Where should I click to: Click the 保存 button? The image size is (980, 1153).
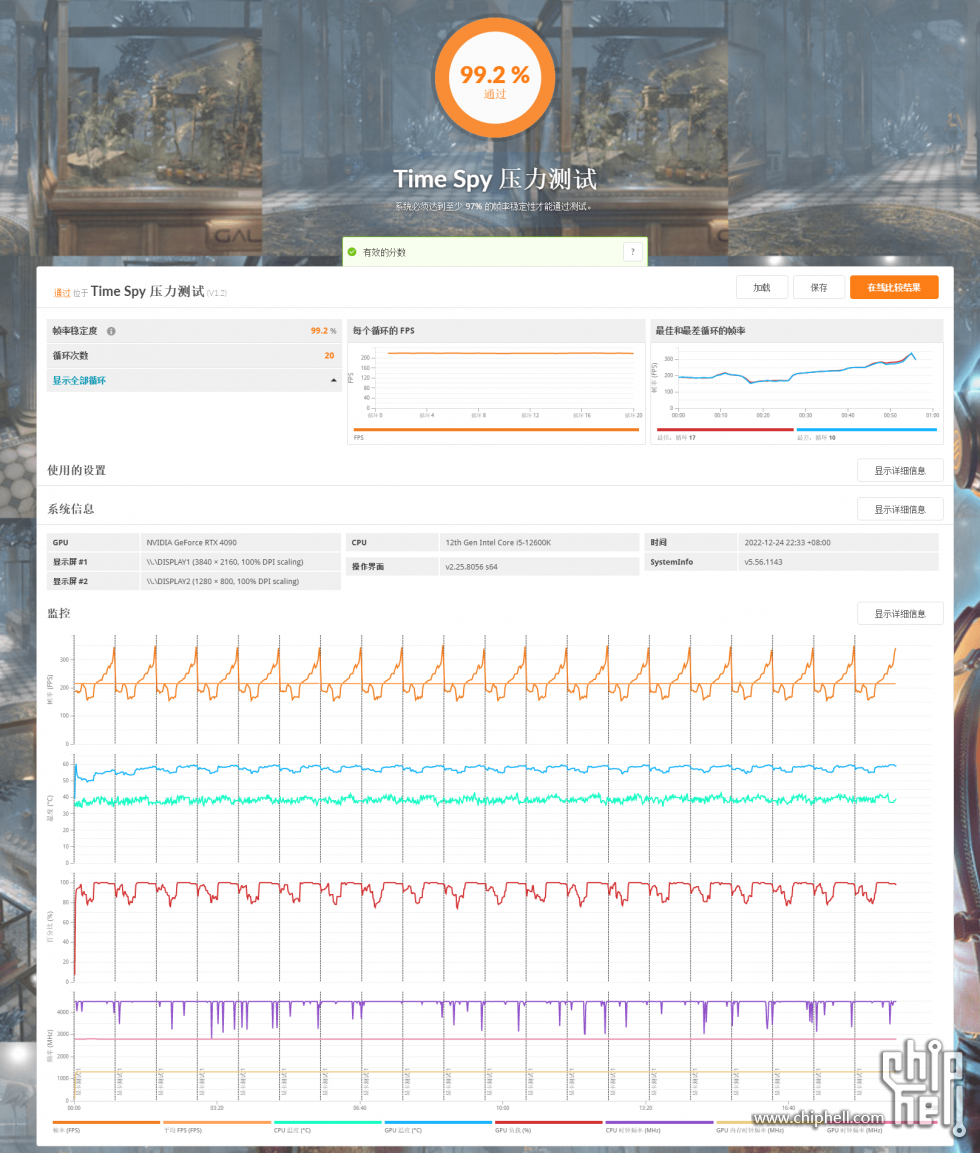pyautogui.click(x=819, y=288)
